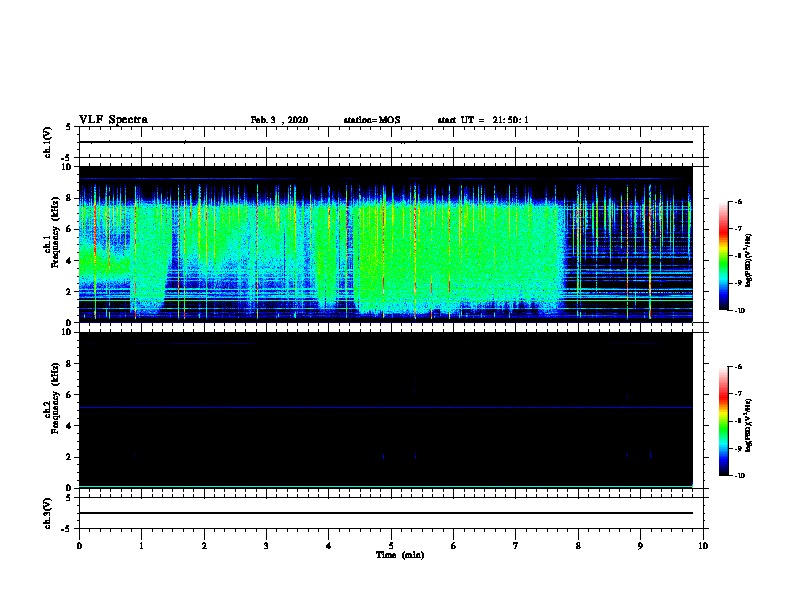
Task: Click the "6" tick on the time axis
Action: pyautogui.click(x=454, y=546)
